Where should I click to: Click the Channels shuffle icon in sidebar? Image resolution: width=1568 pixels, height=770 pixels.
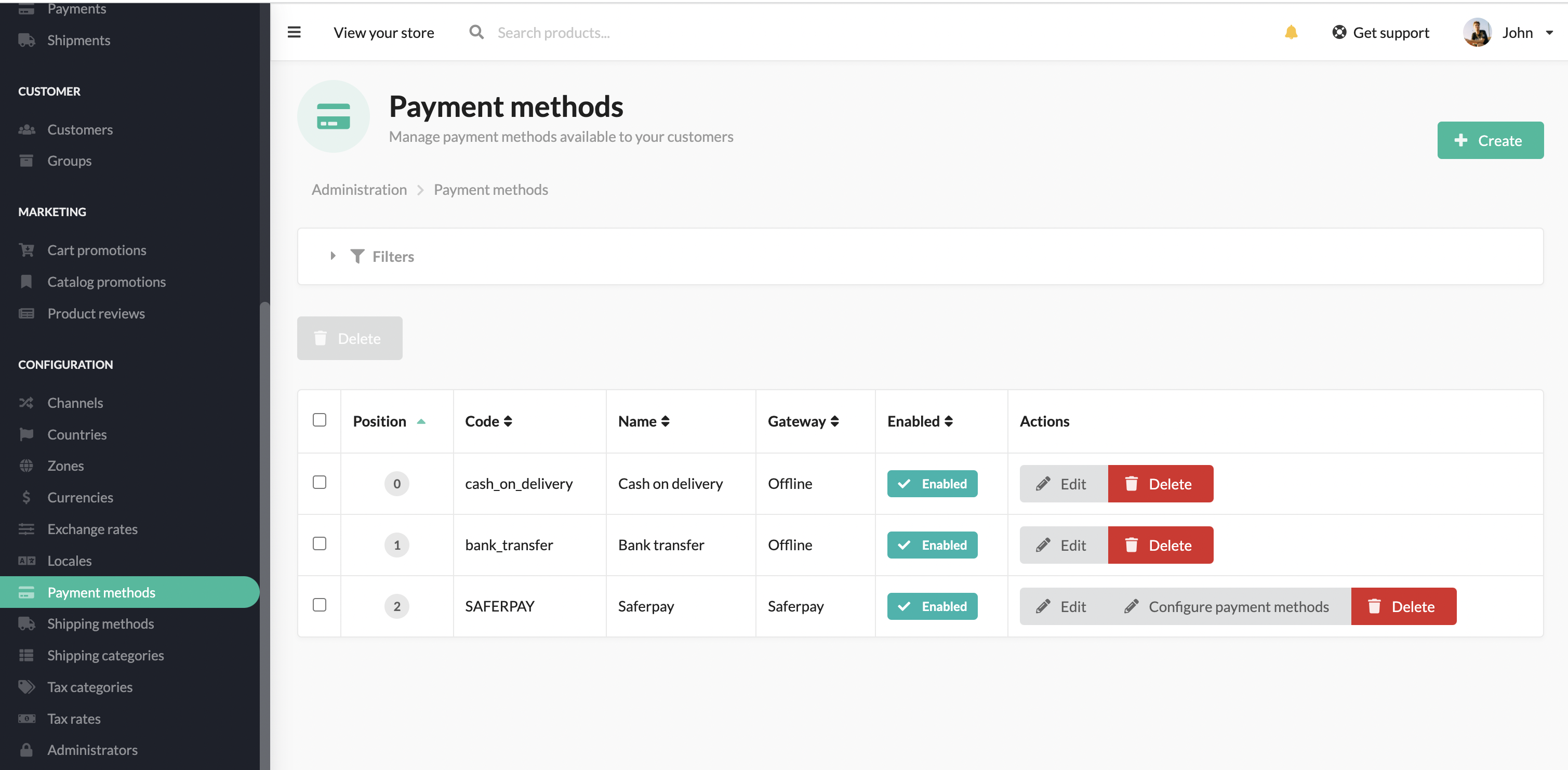click(x=26, y=402)
